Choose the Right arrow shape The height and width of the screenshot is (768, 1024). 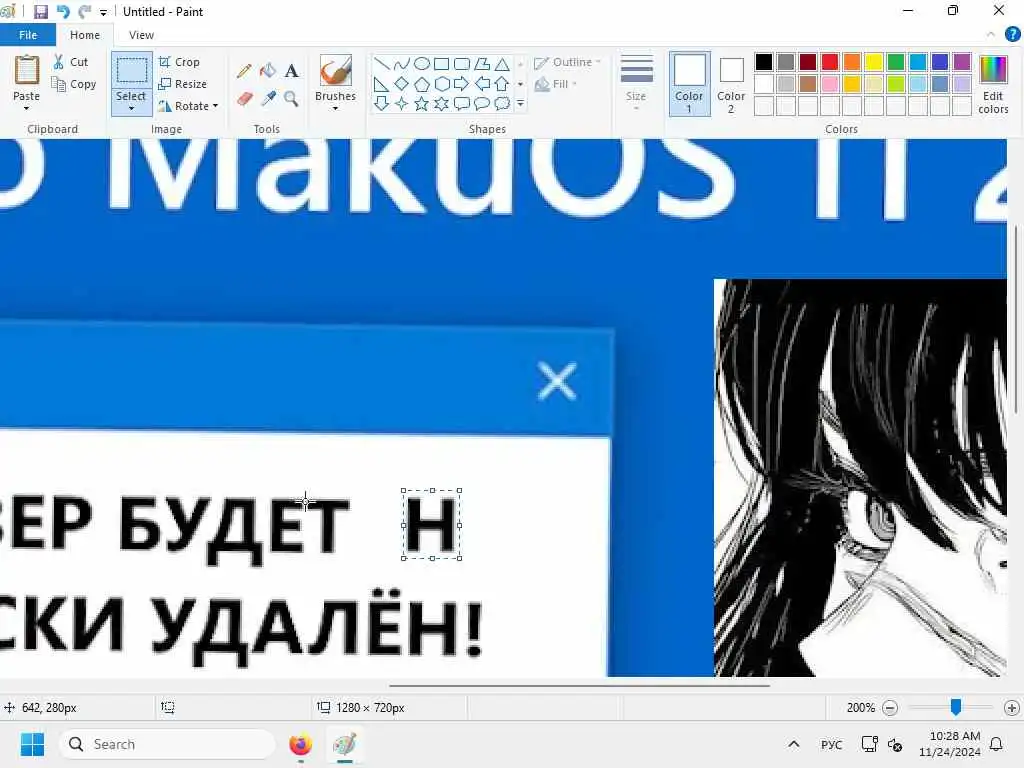pos(462,84)
